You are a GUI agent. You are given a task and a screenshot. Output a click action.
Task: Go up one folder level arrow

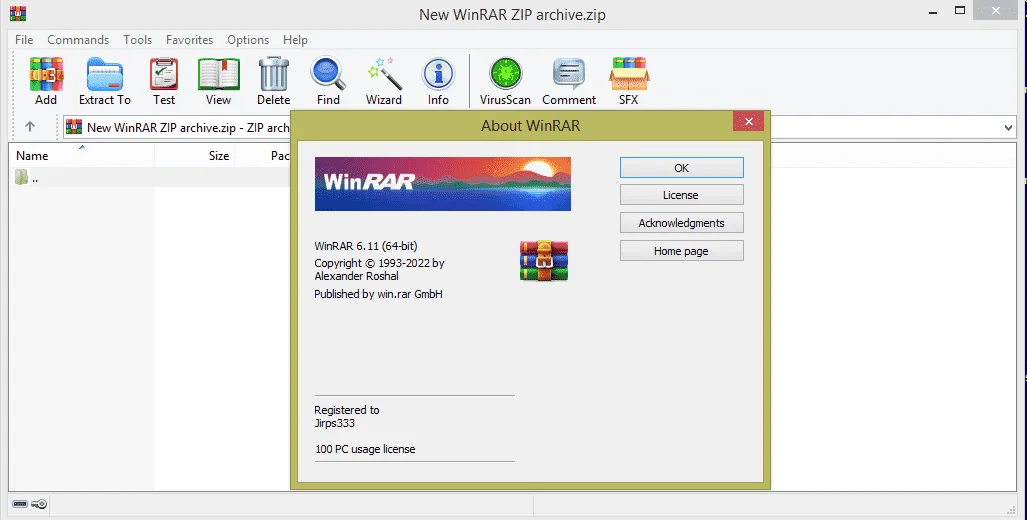click(29, 126)
